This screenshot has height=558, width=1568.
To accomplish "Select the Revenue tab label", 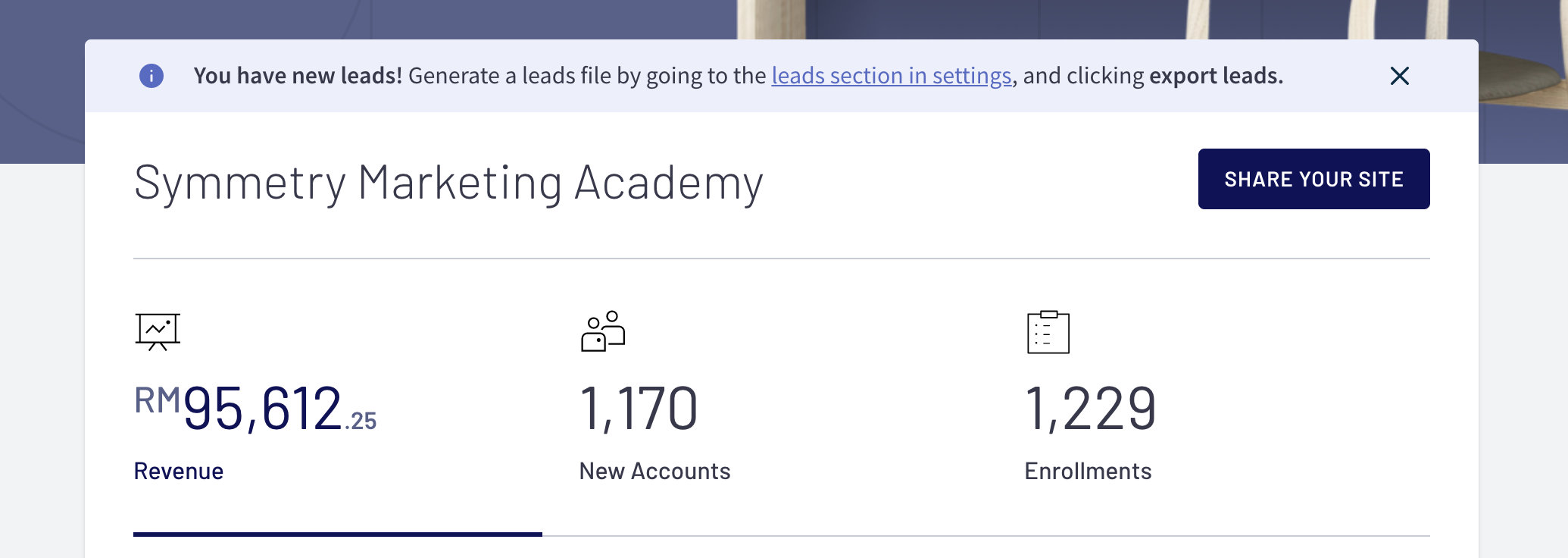I will tap(179, 472).
